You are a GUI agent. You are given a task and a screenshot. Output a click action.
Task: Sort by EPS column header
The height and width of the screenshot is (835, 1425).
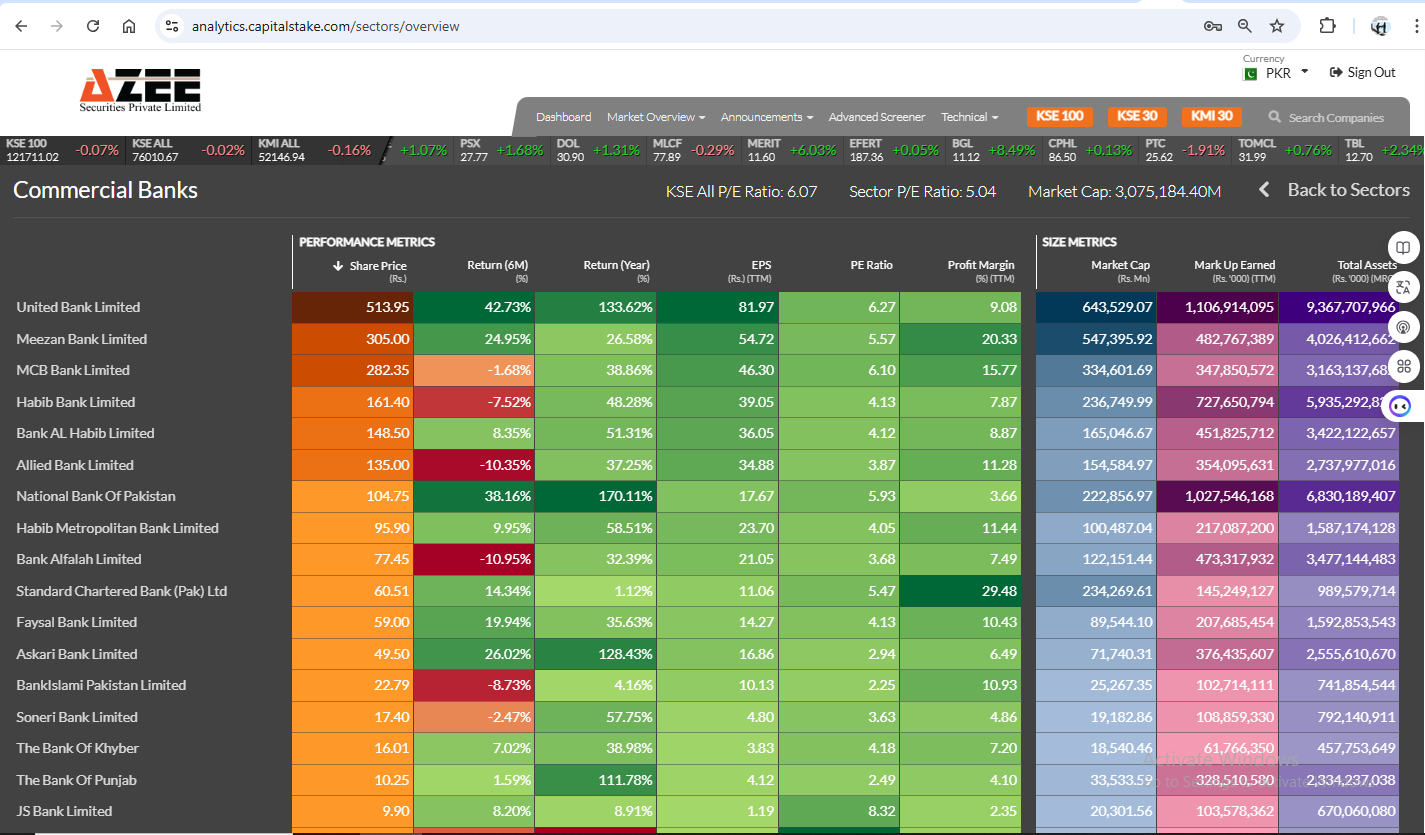pyautogui.click(x=761, y=265)
